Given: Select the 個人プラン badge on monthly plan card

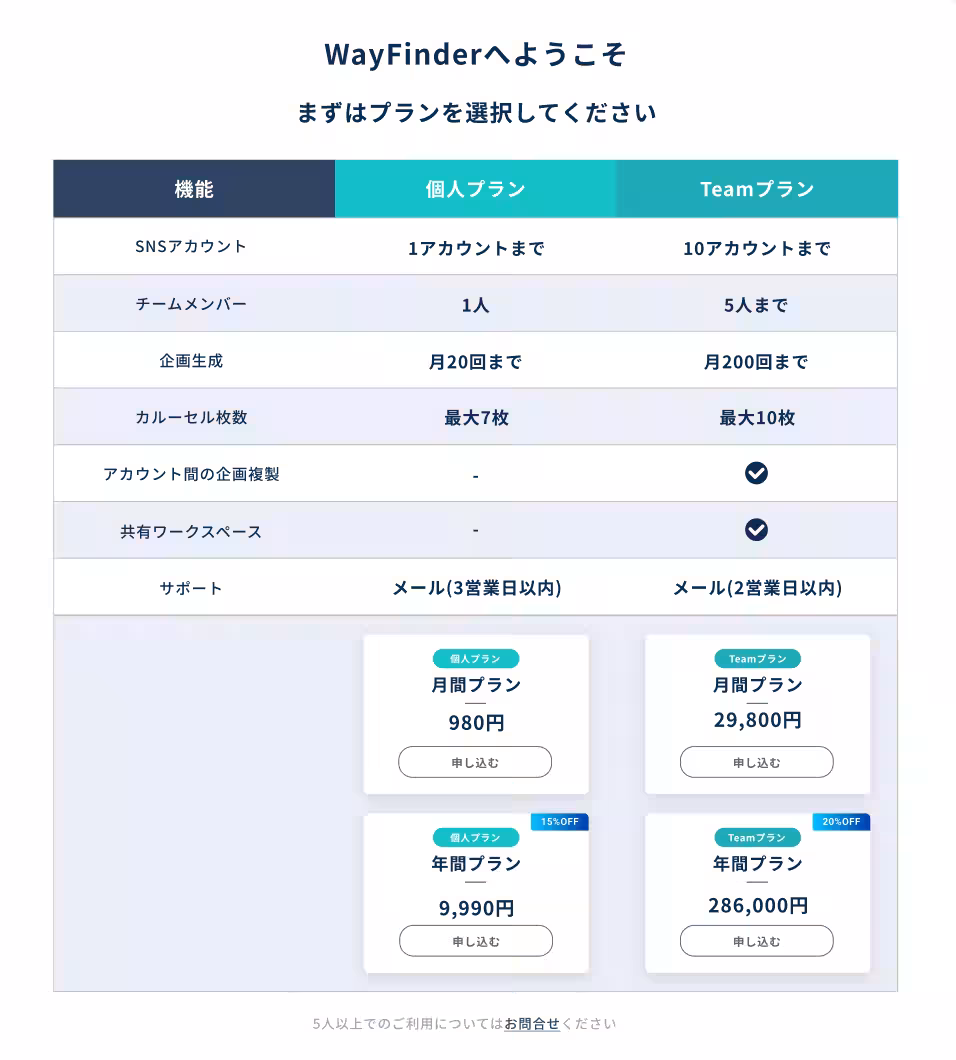Looking at the screenshot, I should point(475,658).
